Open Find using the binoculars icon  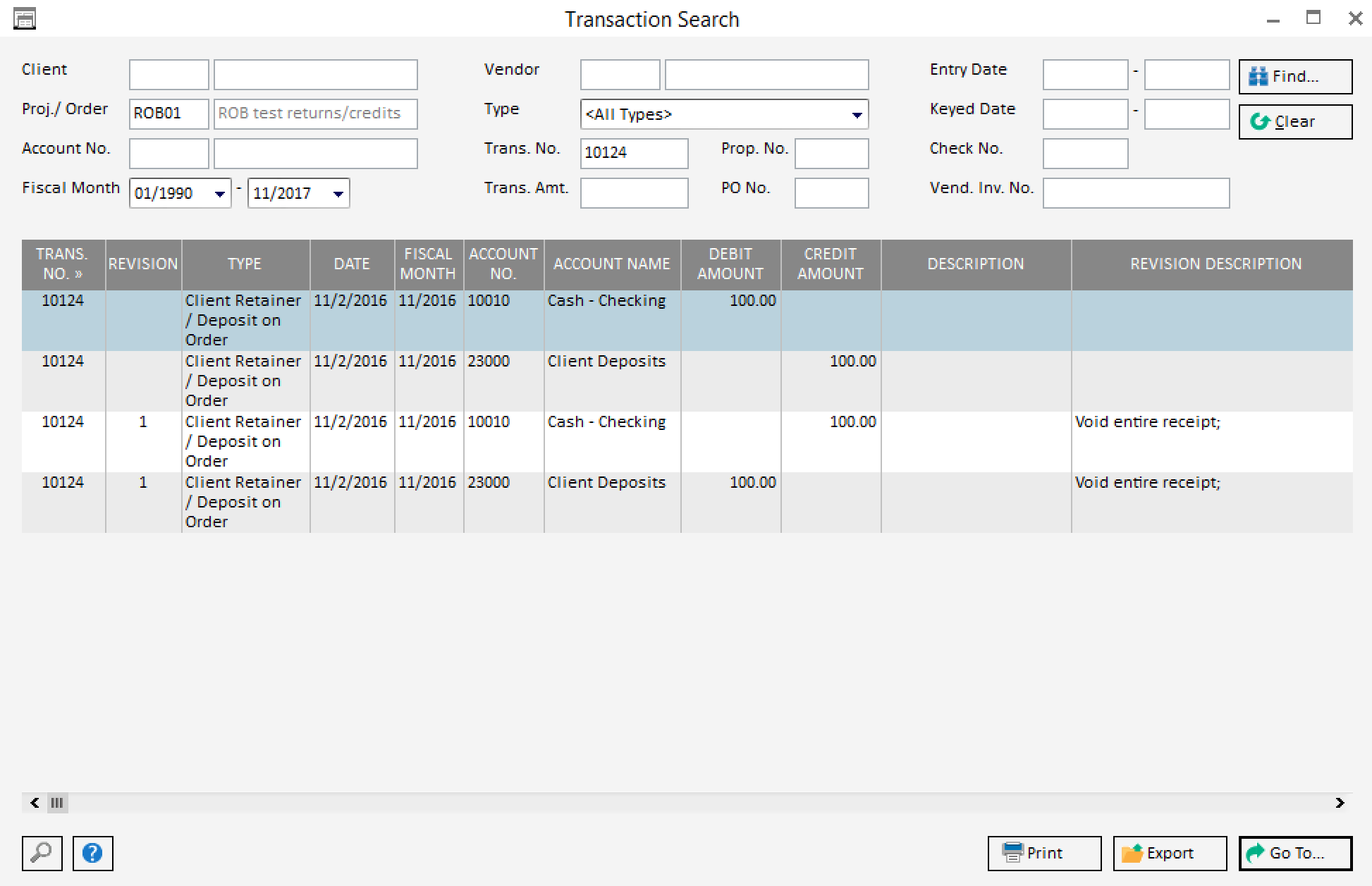click(x=1259, y=76)
